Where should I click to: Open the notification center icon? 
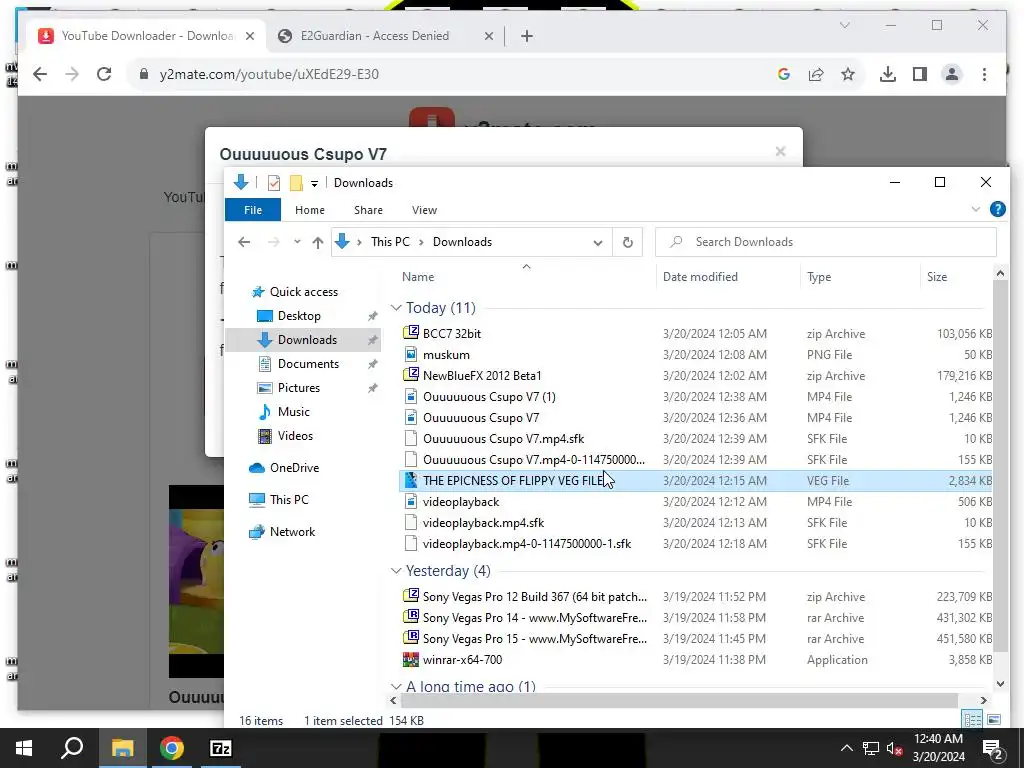[x=993, y=748]
